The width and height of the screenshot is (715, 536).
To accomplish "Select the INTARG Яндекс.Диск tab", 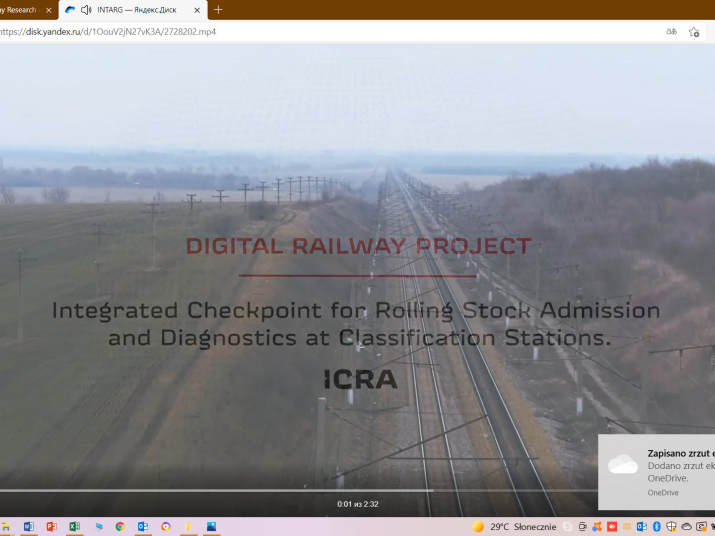I will point(135,10).
